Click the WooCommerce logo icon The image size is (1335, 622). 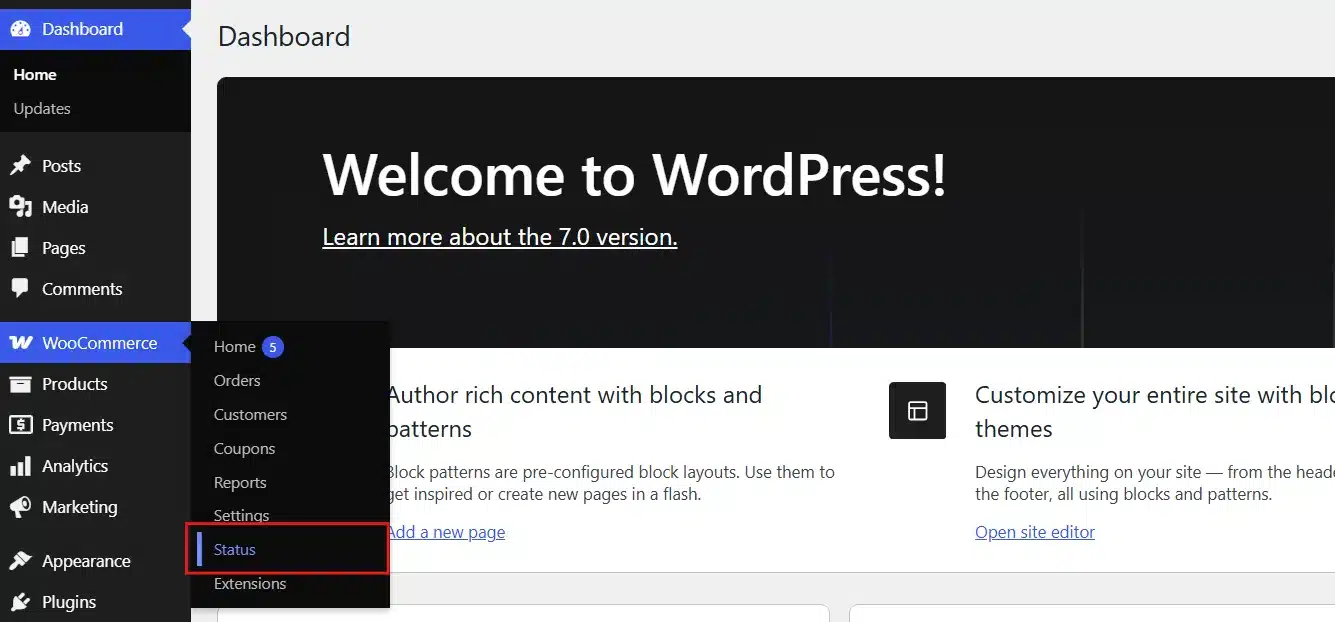(20, 343)
